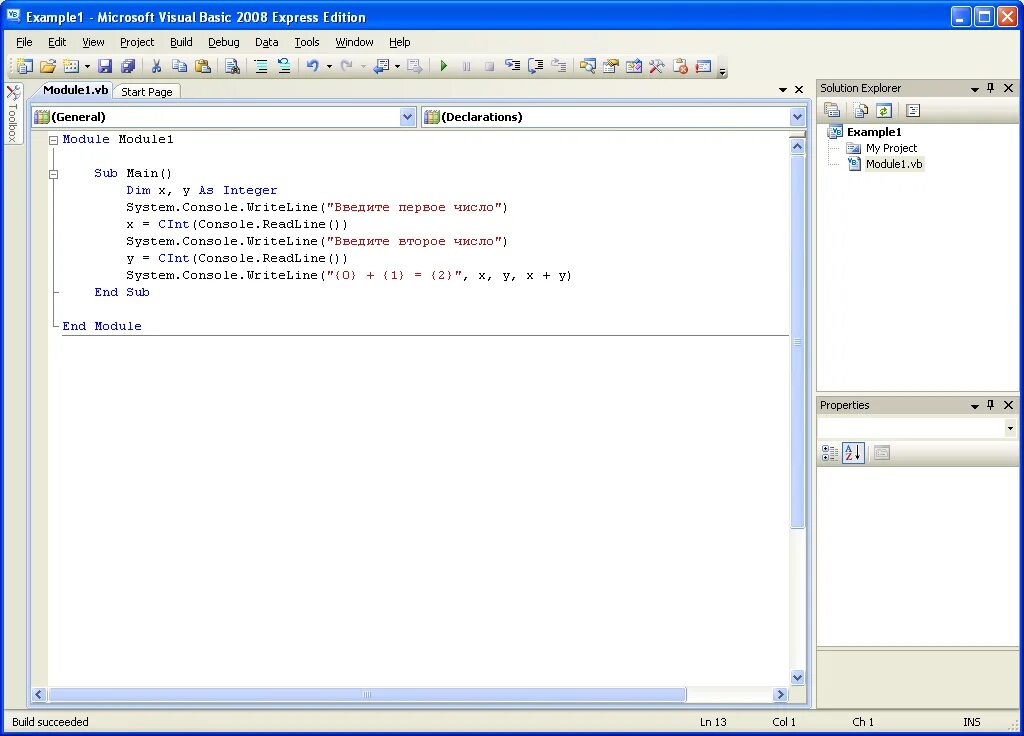Open the Project menu
The image size is (1024, 736).
pyautogui.click(x=137, y=42)
